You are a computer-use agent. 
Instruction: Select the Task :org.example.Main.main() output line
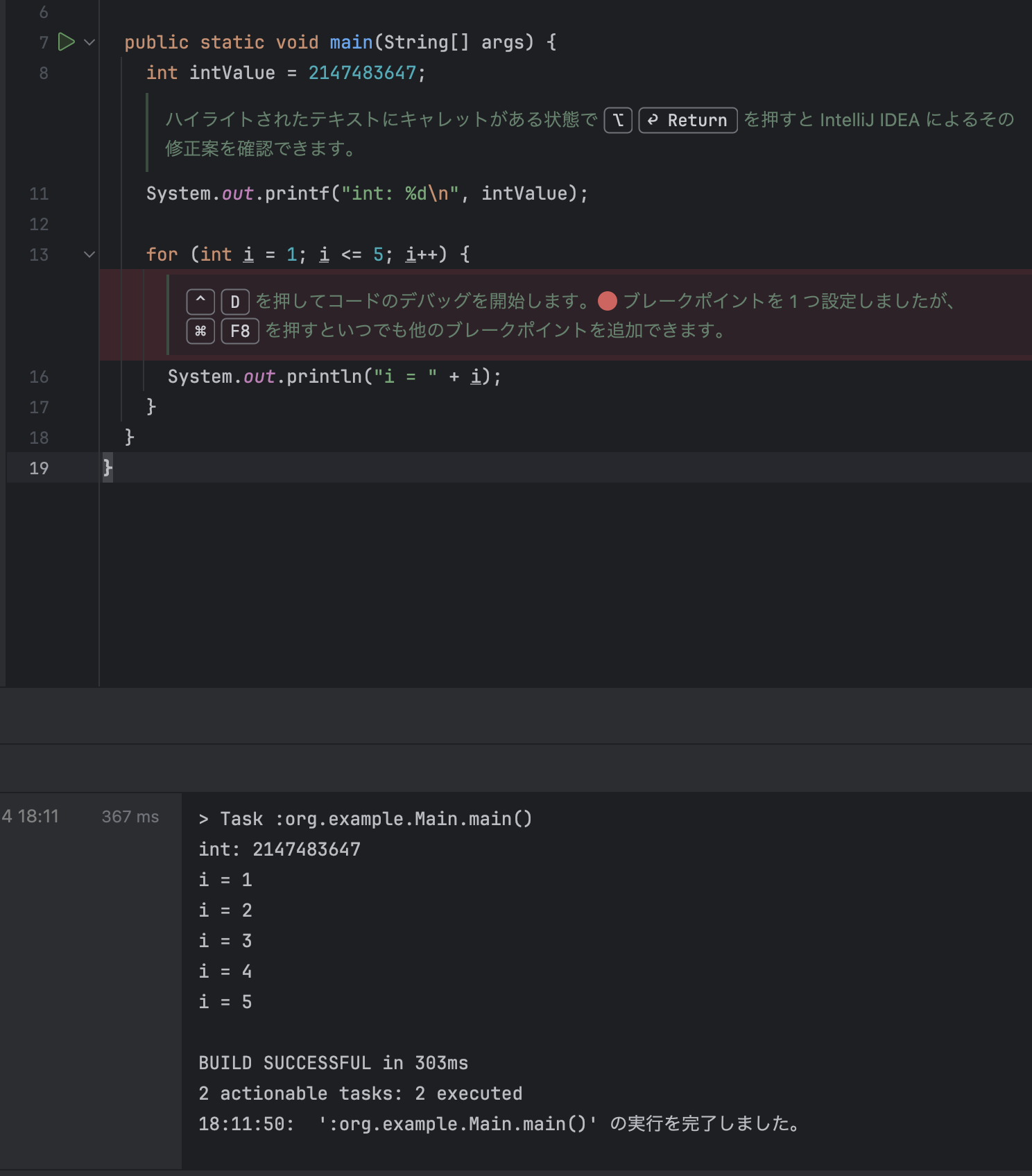(x=365, y=819)
